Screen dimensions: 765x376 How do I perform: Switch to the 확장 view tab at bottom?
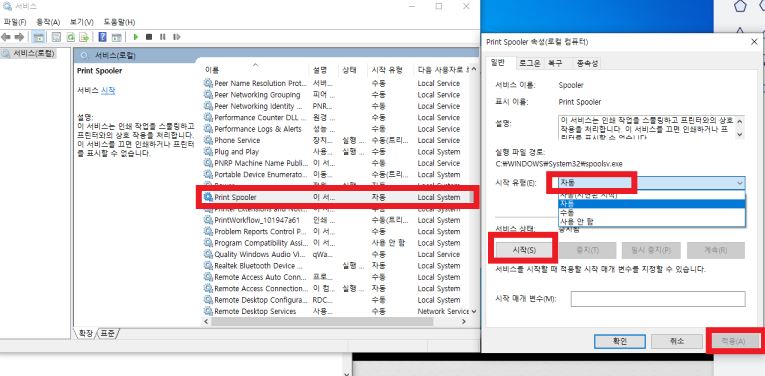pyautogui.click(x=85, y=334)
